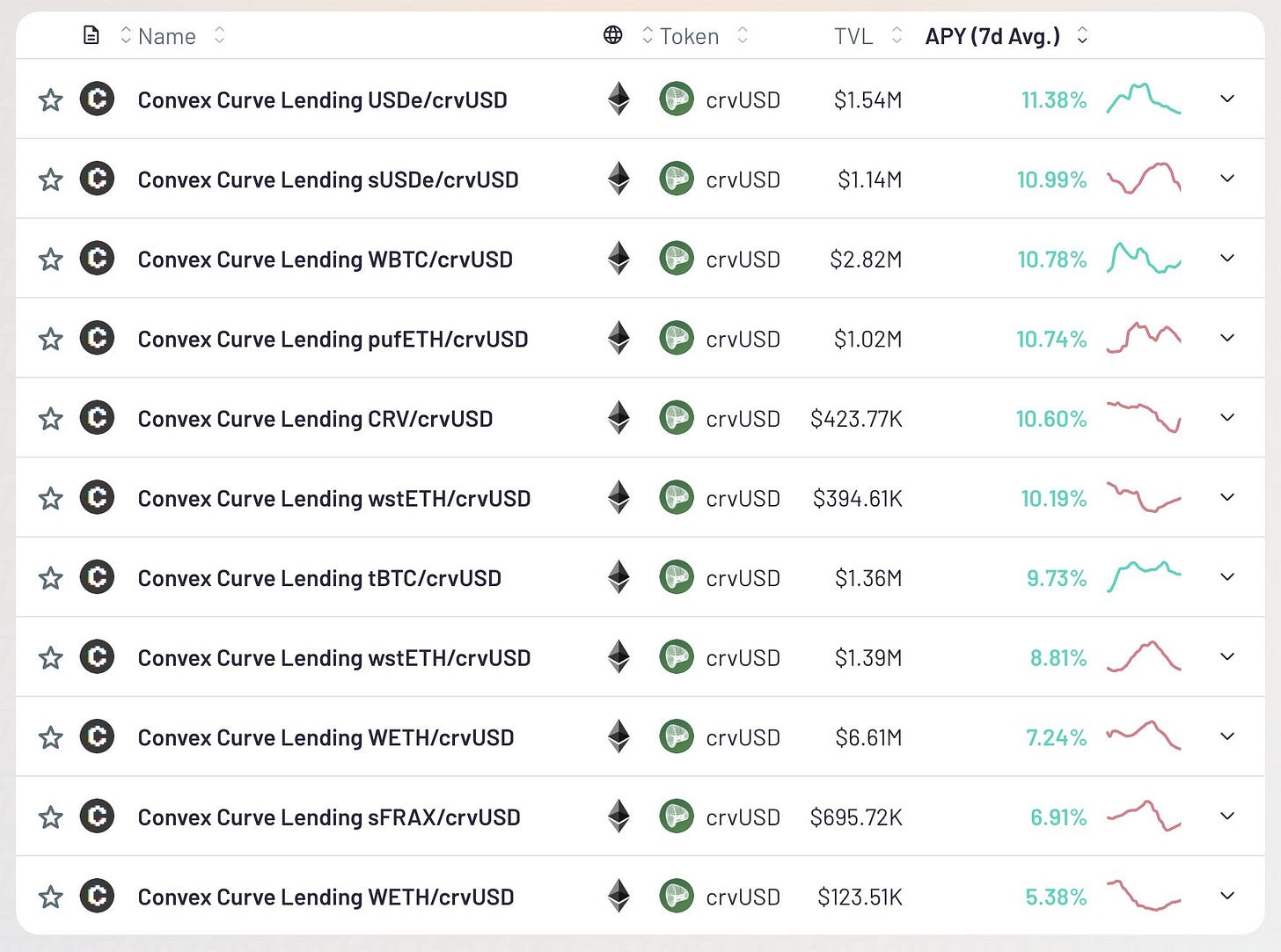The image size is (1281, 952).
Task: Expand the wstETH/crvUSD row with 8.81% APY
Action: coord(1227,656)
